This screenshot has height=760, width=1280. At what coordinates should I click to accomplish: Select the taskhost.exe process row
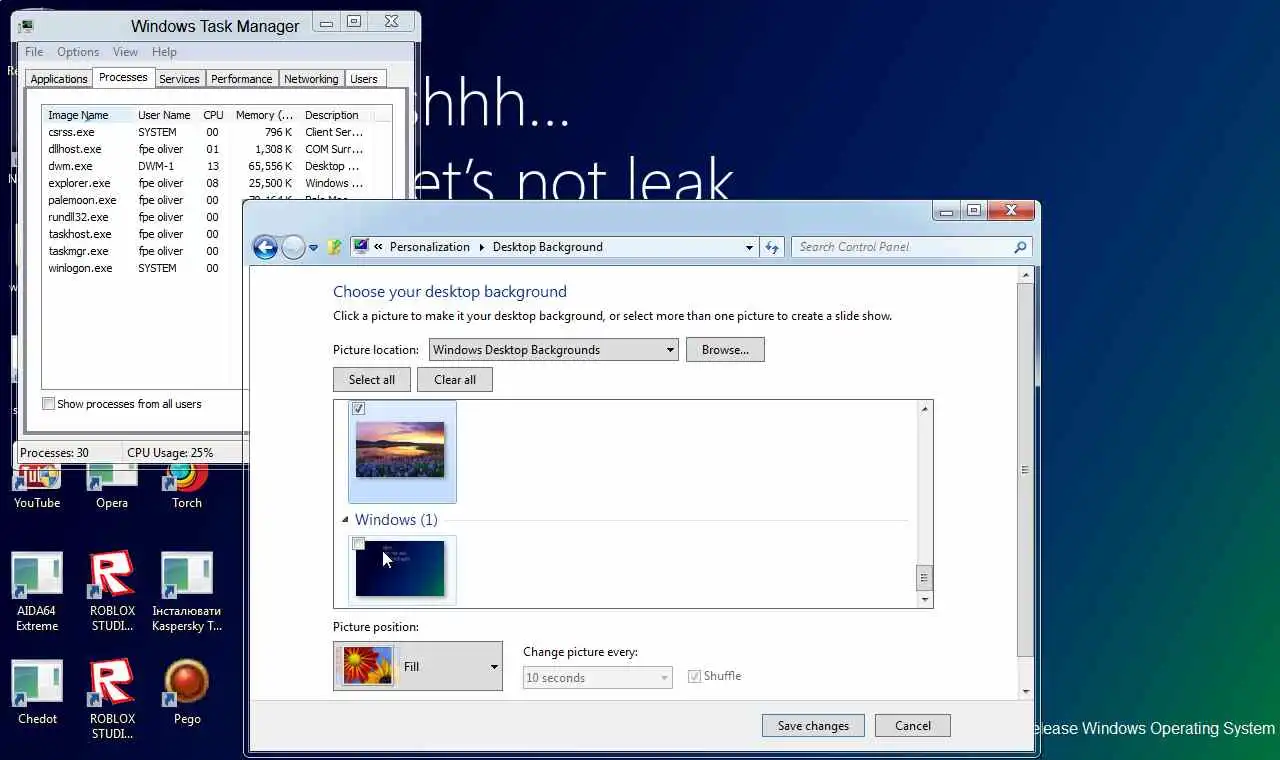pyautogui.click(x=143, y=234)
